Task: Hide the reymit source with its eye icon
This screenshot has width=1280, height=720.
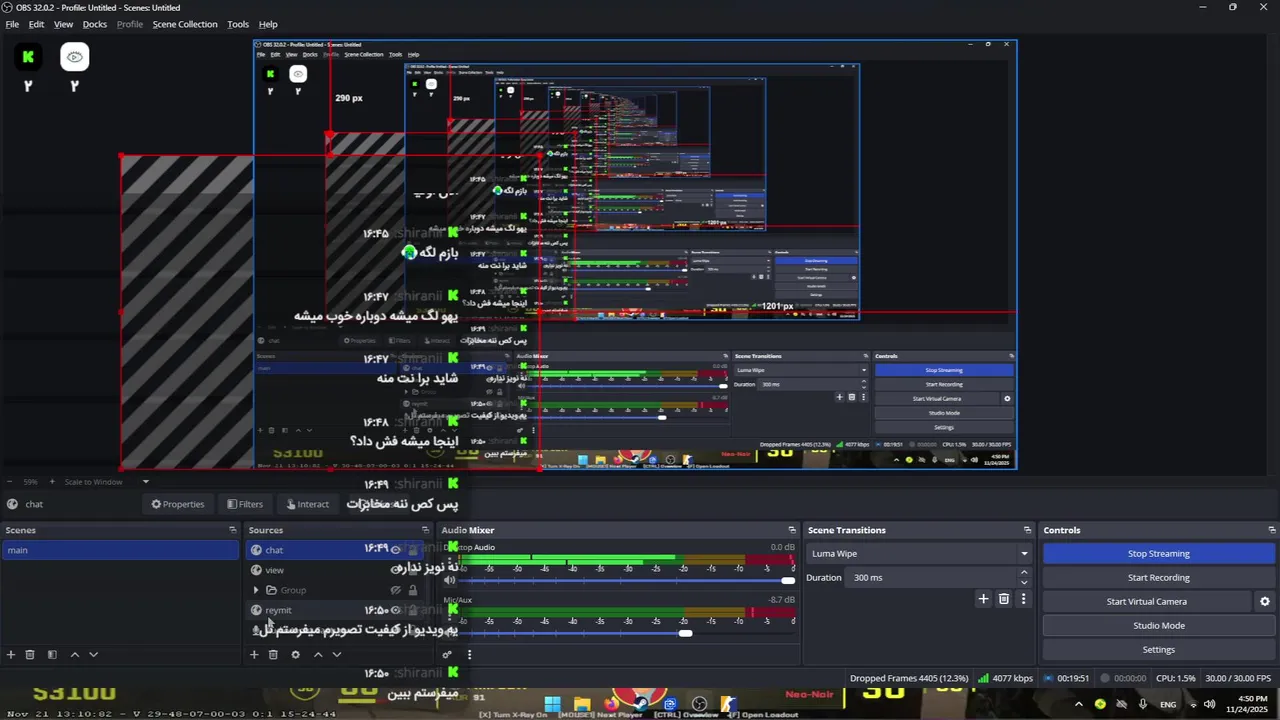Action: (396, 610)
